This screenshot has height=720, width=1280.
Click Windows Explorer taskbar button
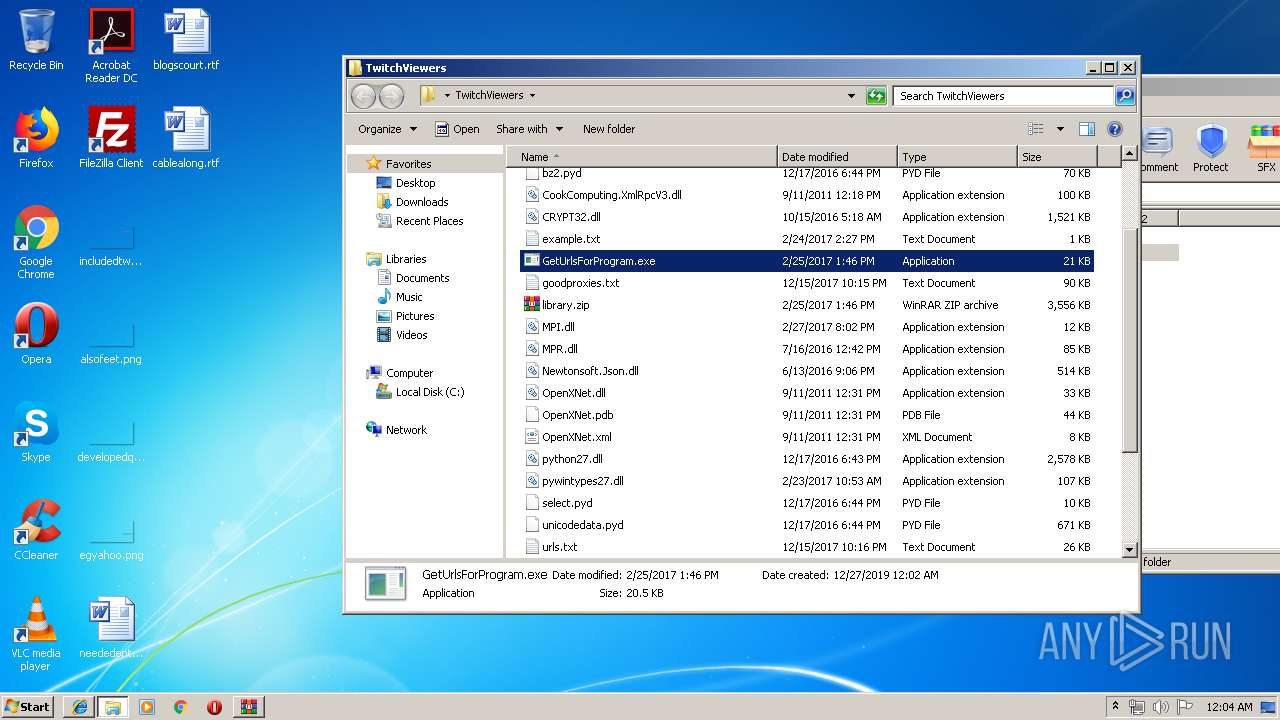coord(113,707)
